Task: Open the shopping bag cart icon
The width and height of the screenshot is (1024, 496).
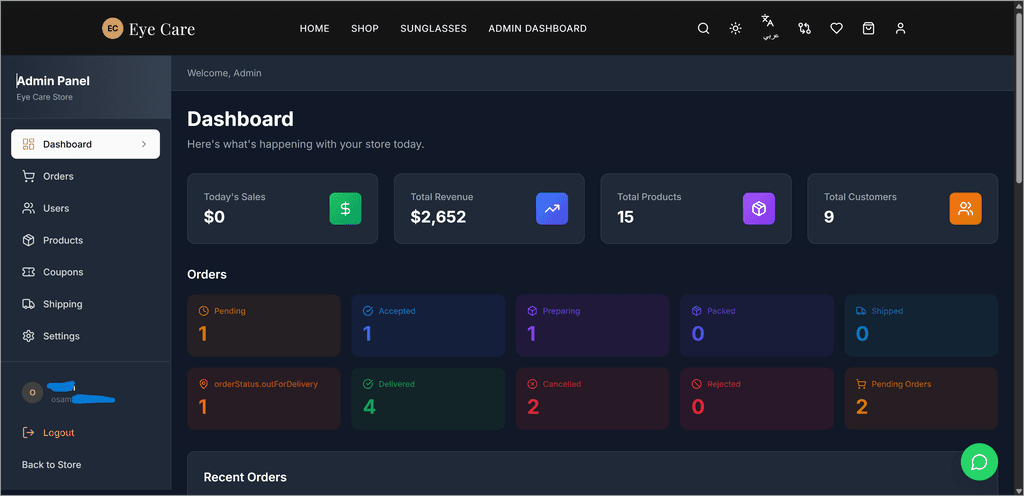Action: [x=869, y=29]
